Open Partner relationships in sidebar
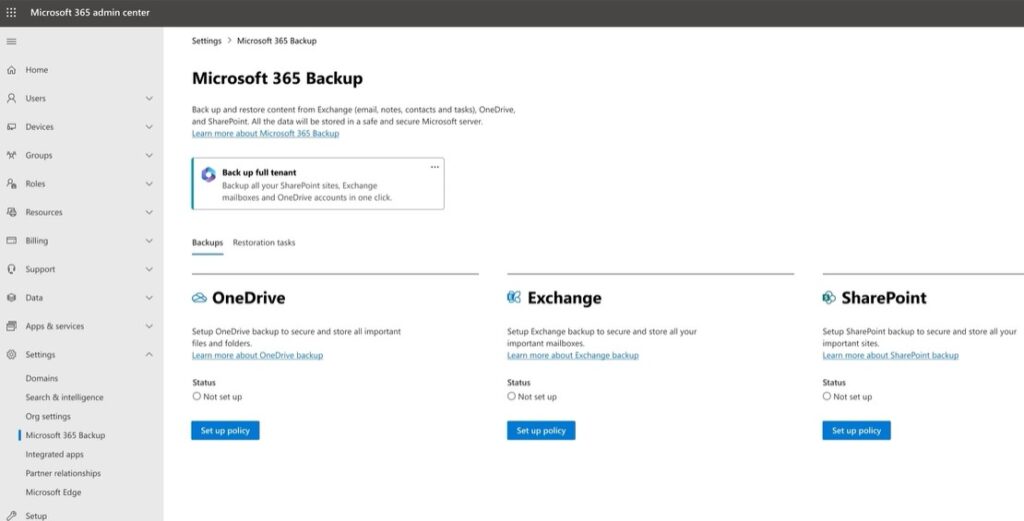Image resolution: width=1024 pixels, height=521 pixels. [x=63, y=473]
